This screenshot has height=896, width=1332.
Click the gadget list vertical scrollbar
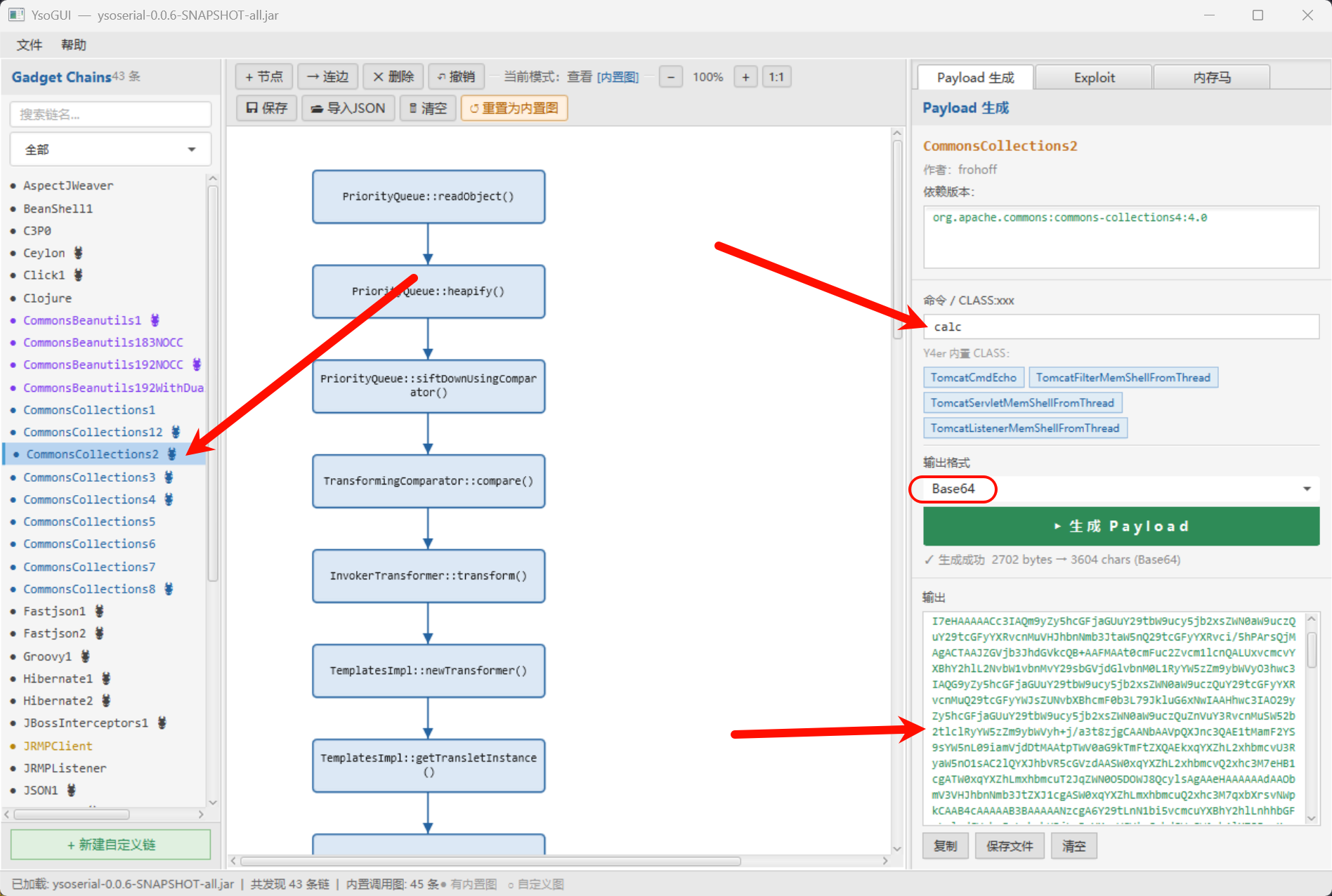213,383
